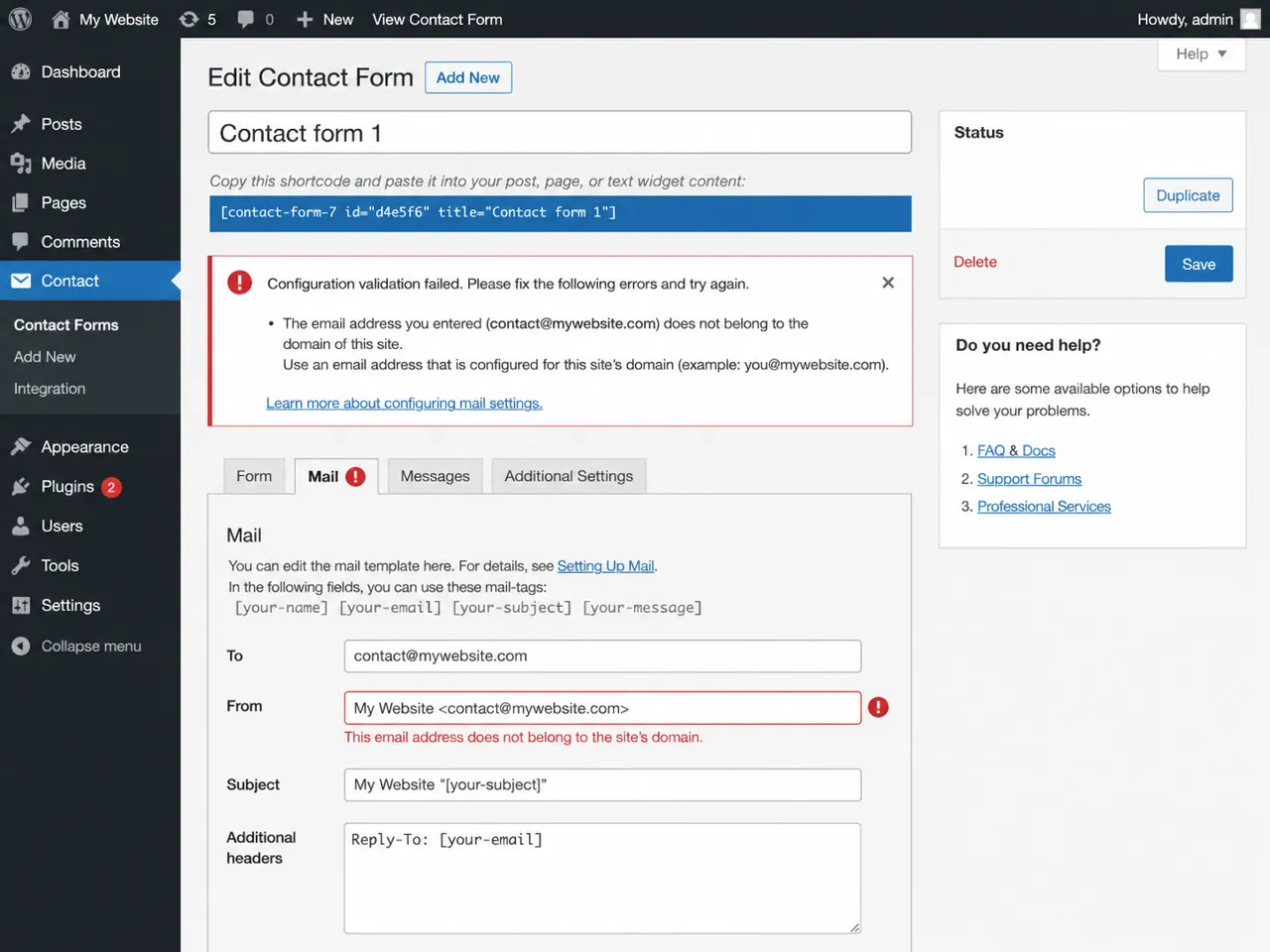Click the My Website site name
The width and height of the screenshot is (1270, 952).
coord(119,19)
